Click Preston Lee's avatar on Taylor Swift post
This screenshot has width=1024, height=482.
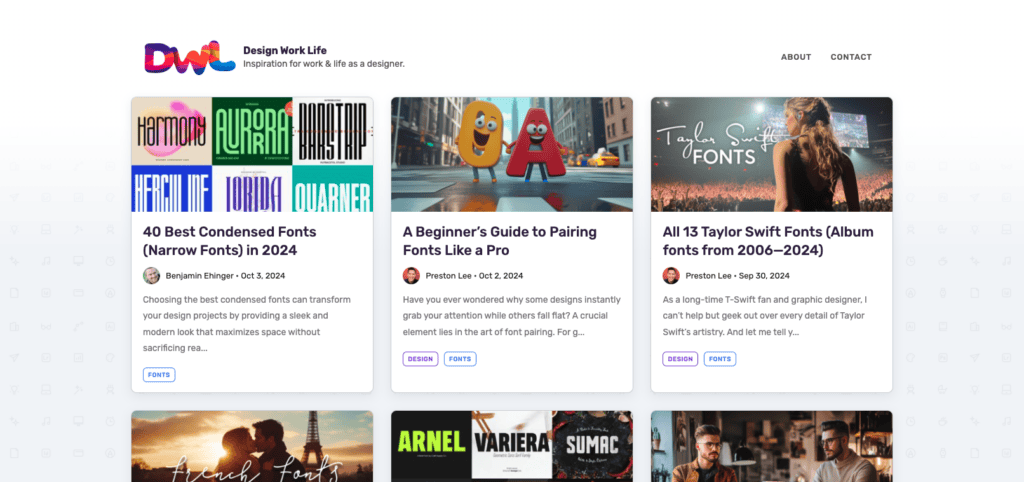(671, 276)
